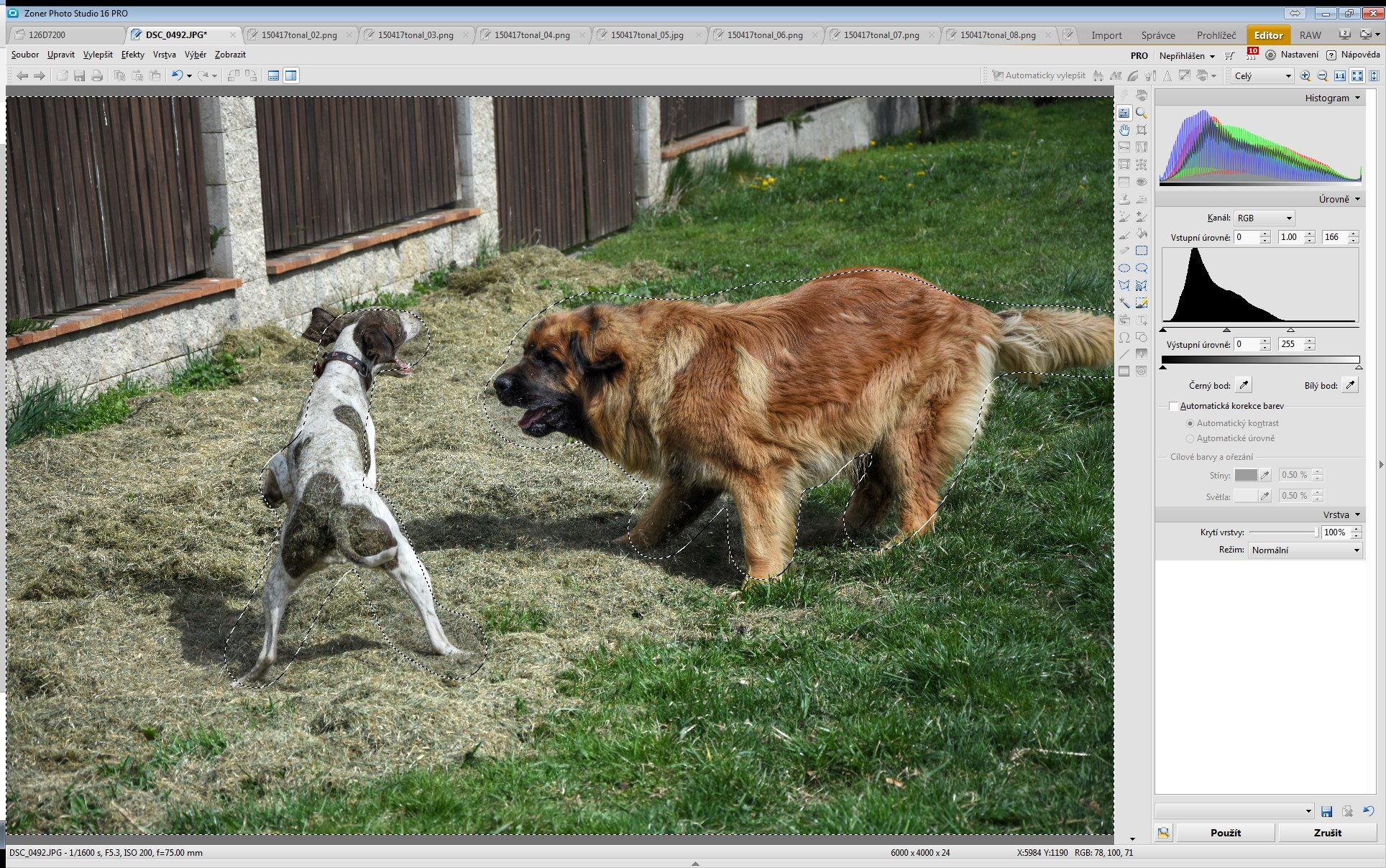Select the Zoom magnifier tool
Image resolution: width=1386 pixels, height=868 pixels.
pyautogui.click(x=1141, y=113)
